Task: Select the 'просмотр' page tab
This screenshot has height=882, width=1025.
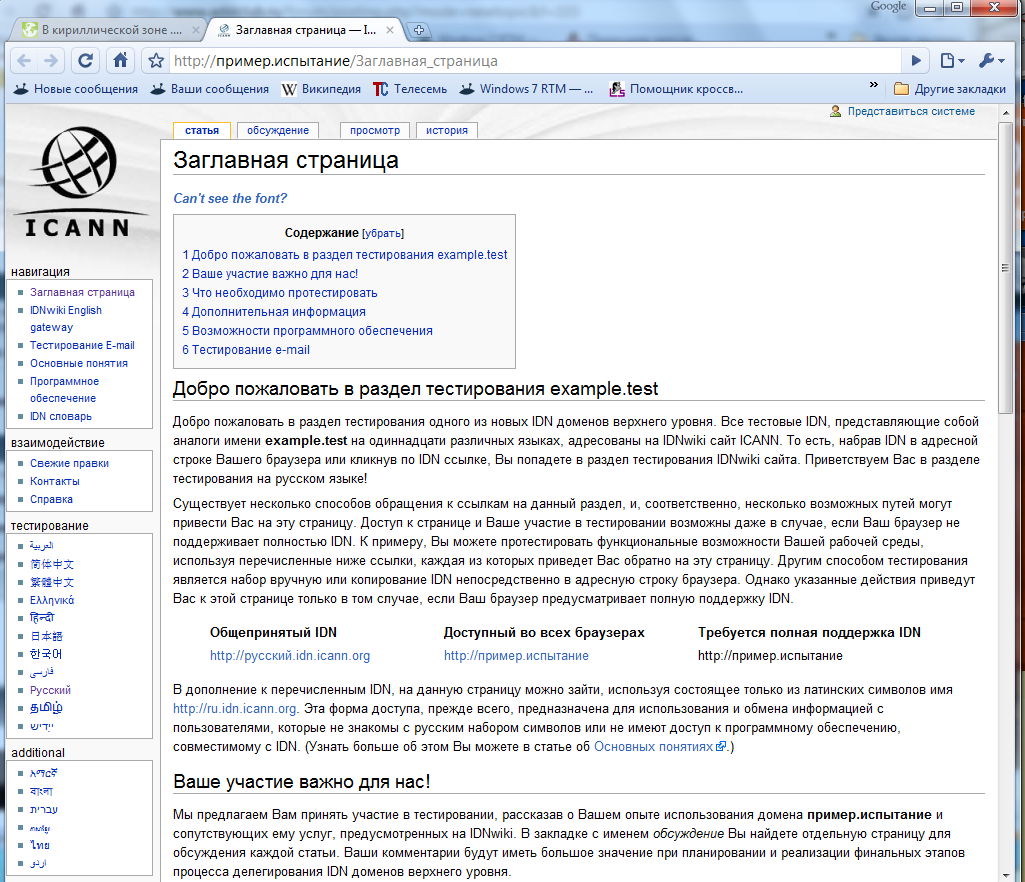Action: click(375, 130)
